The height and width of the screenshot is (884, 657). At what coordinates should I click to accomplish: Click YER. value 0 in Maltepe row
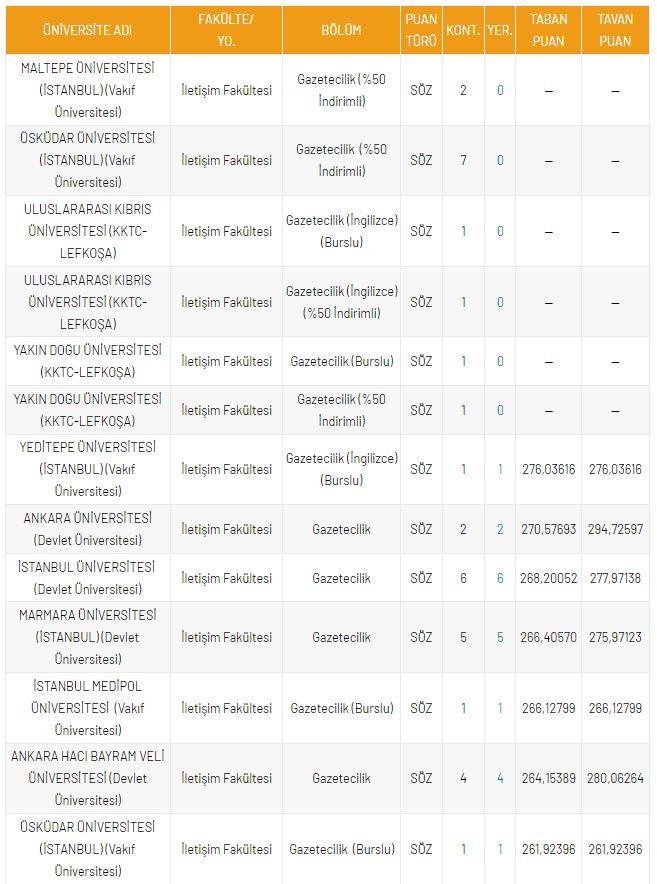(500, 90)
